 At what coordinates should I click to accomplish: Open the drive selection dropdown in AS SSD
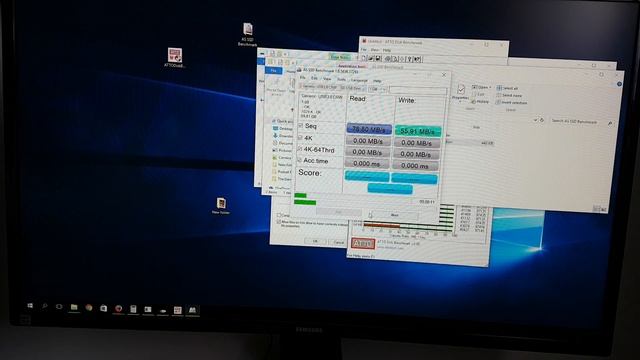click(332, 87)
